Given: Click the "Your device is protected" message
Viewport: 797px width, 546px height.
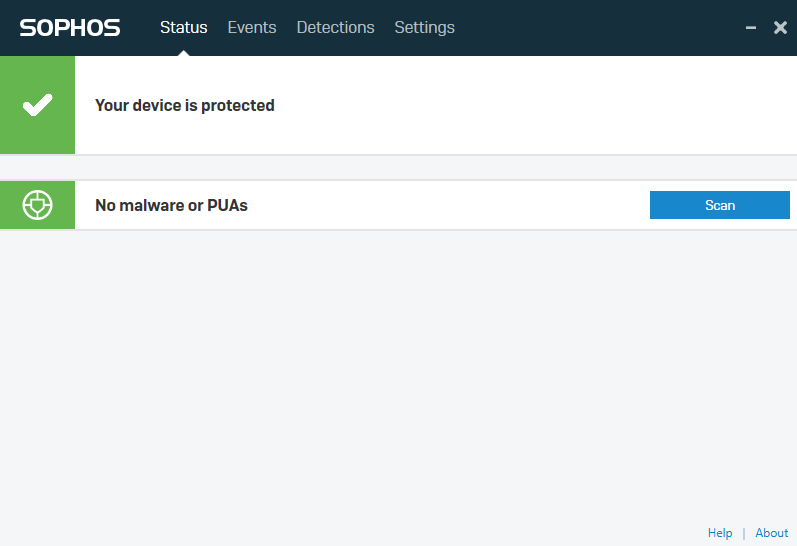Looking at the screenshot, I should coord(185,105).
